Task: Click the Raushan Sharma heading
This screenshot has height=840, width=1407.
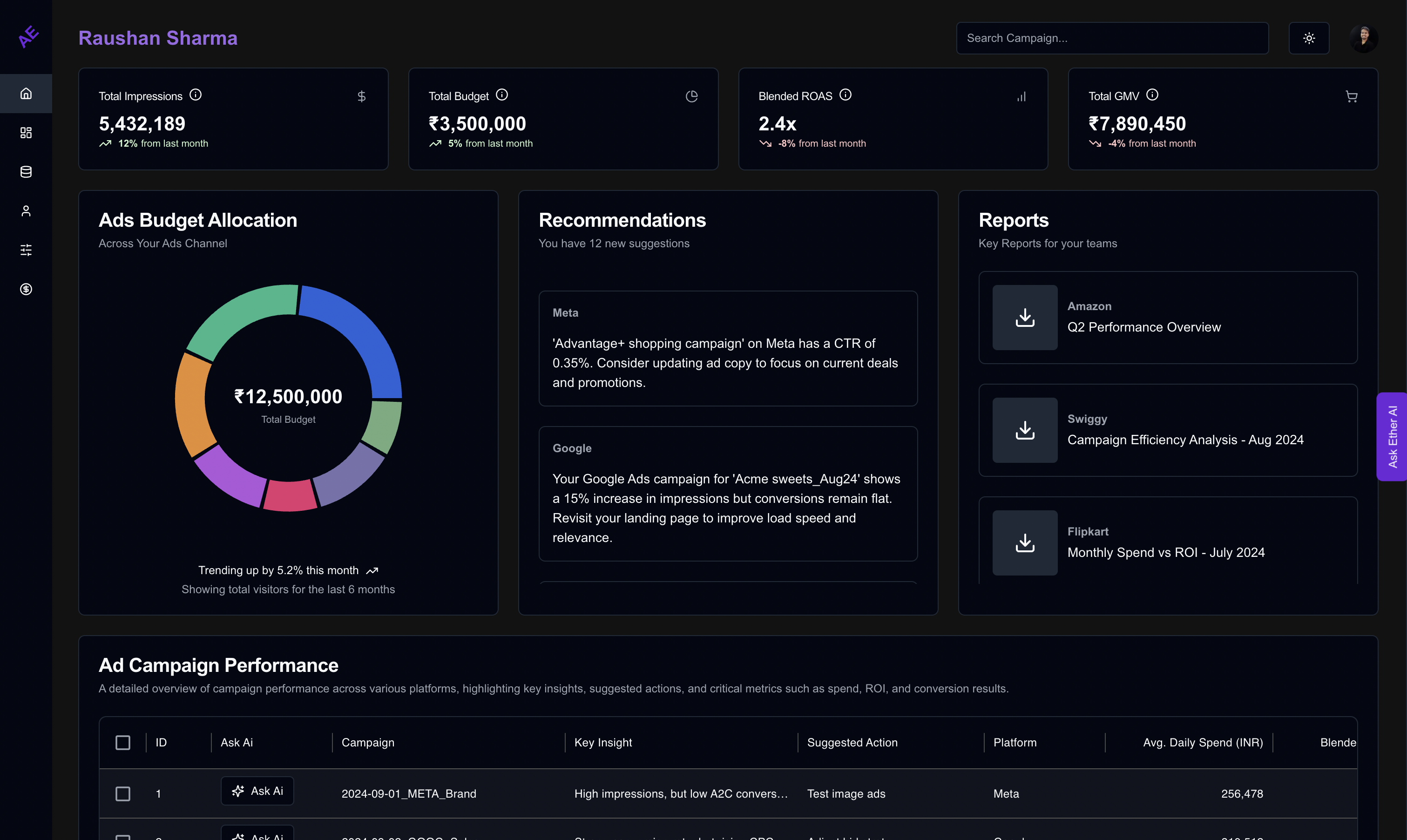Action: coord(158,38)
